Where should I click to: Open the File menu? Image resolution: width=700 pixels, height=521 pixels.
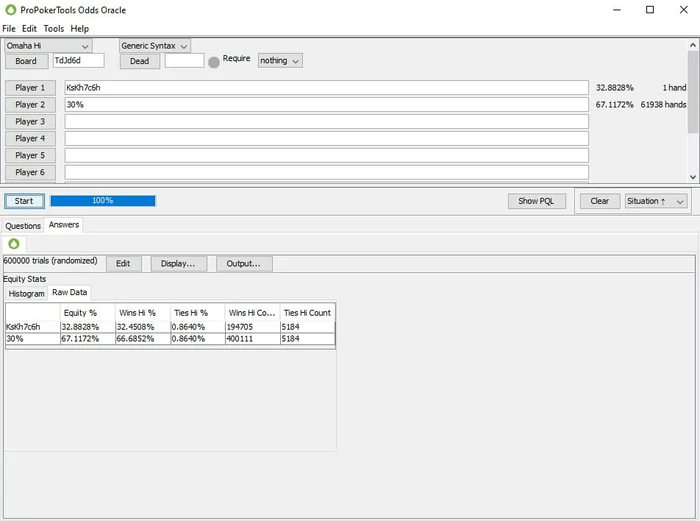(x=8, y=29)
